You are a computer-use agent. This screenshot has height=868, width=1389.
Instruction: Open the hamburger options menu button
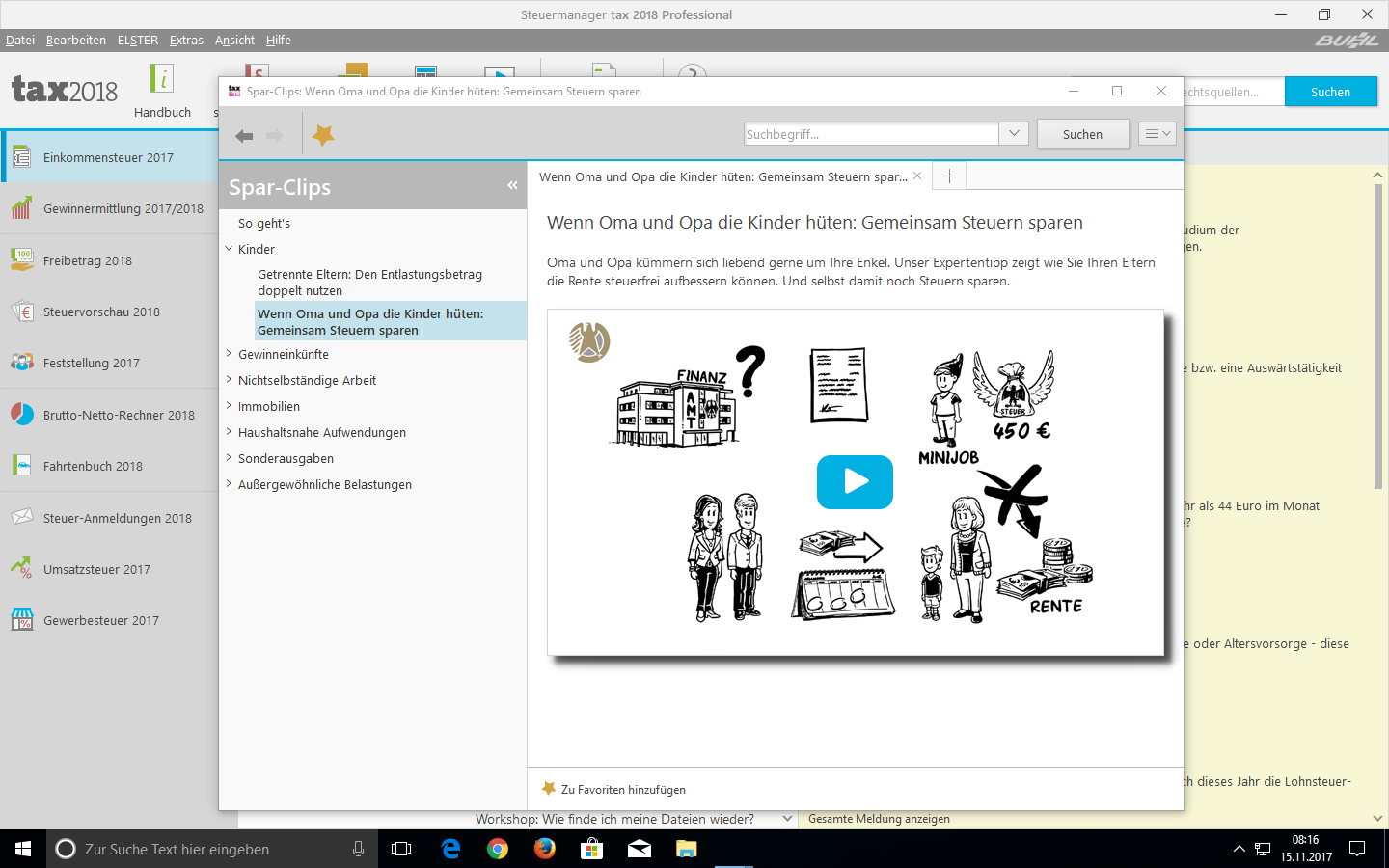tap(1157, 134)
